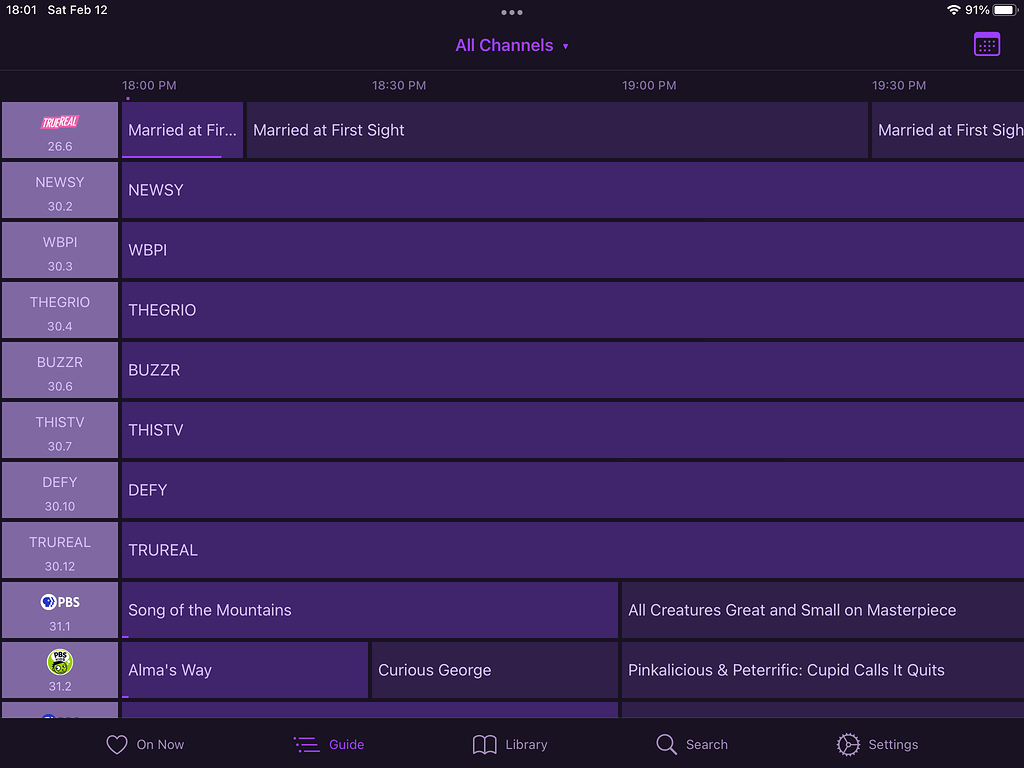
Task: Select Married at First Sight program block
Action: pos(555,130)
